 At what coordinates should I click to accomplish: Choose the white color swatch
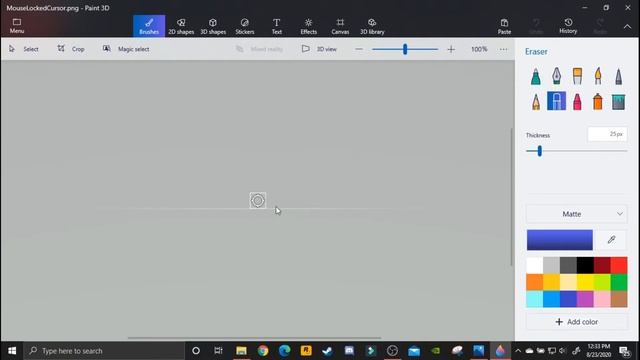[534, 265]
